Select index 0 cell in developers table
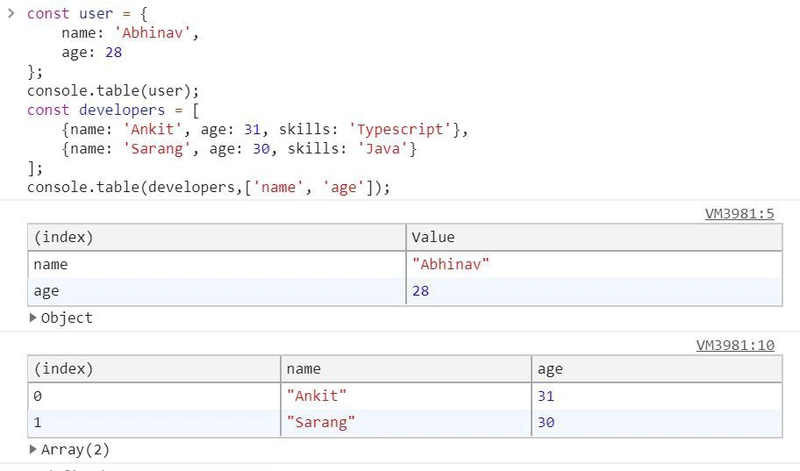The width and height of the screenshot is (800, 471). point(38,396)
